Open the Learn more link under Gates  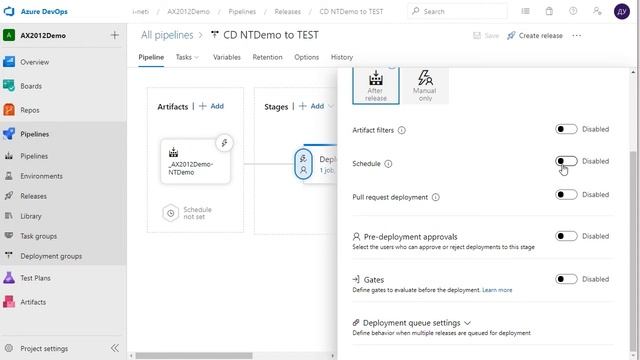pos(497,290)
